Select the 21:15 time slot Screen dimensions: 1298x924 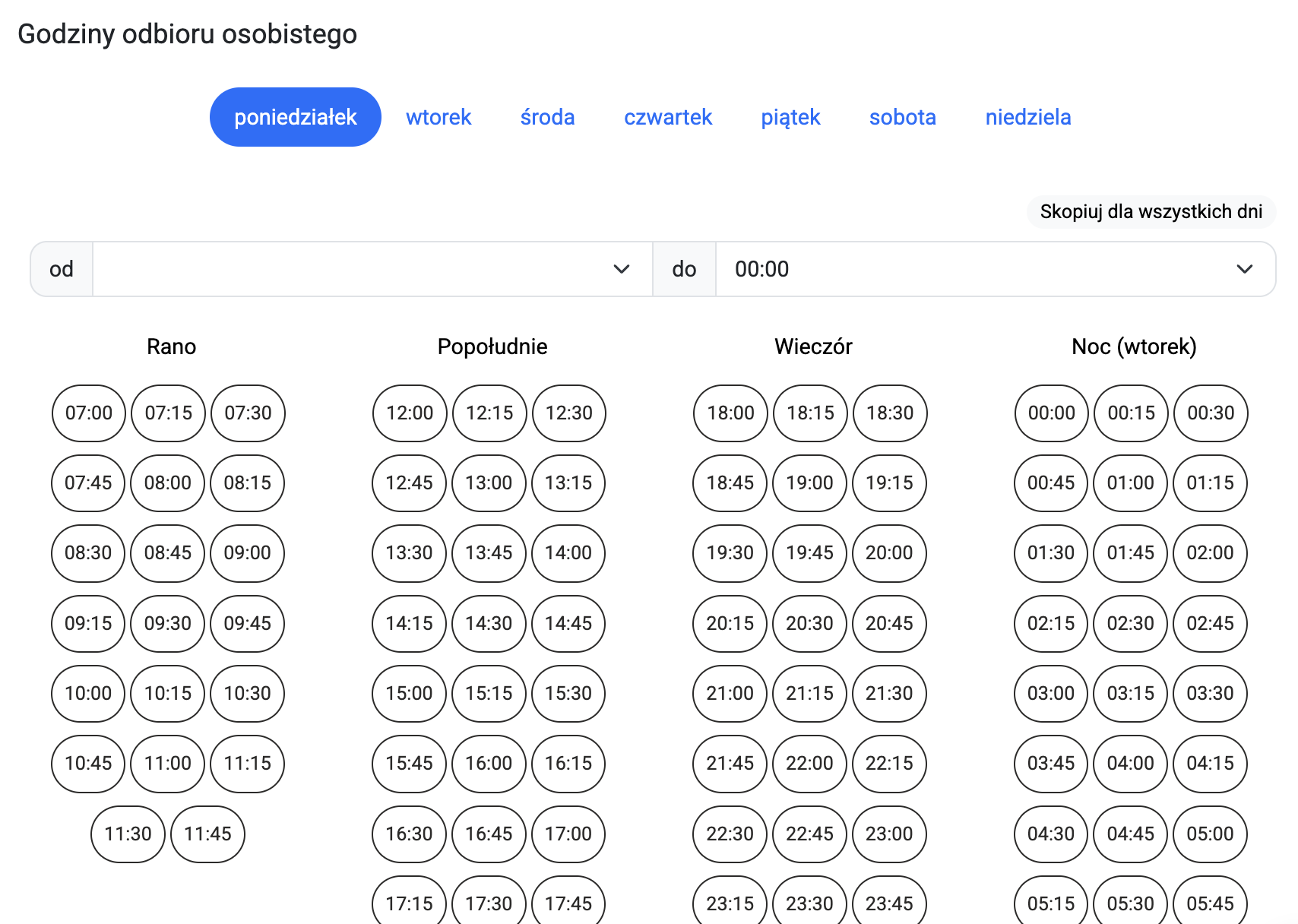click(809, 694)
